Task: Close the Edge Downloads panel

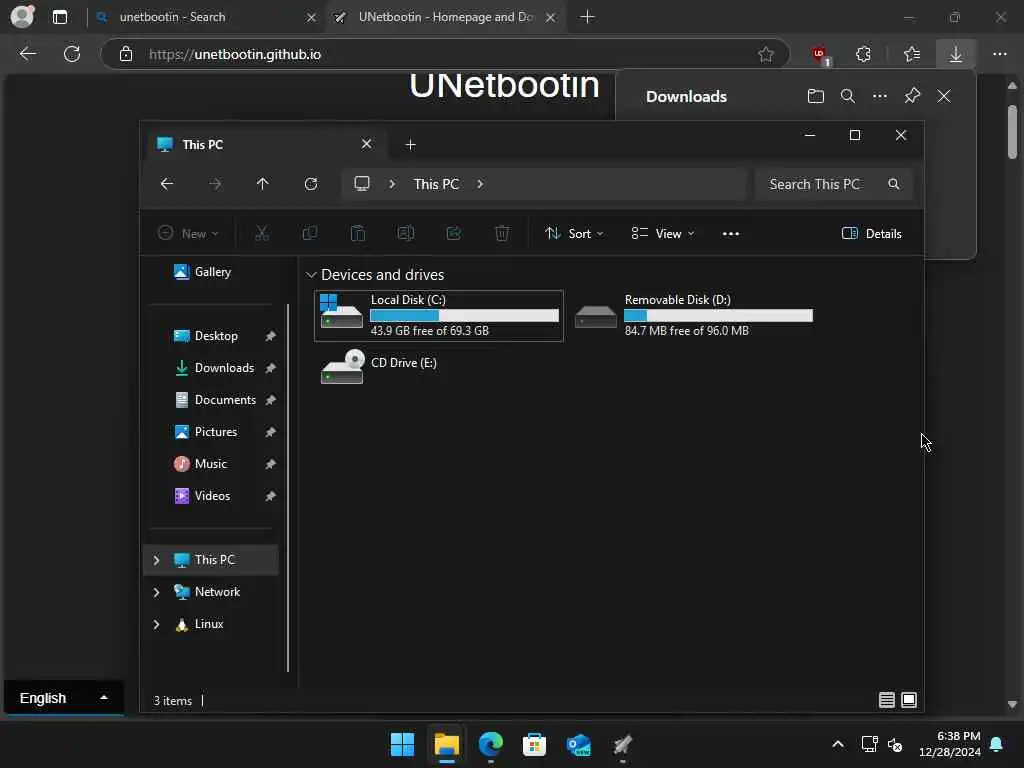Action: 944,97
